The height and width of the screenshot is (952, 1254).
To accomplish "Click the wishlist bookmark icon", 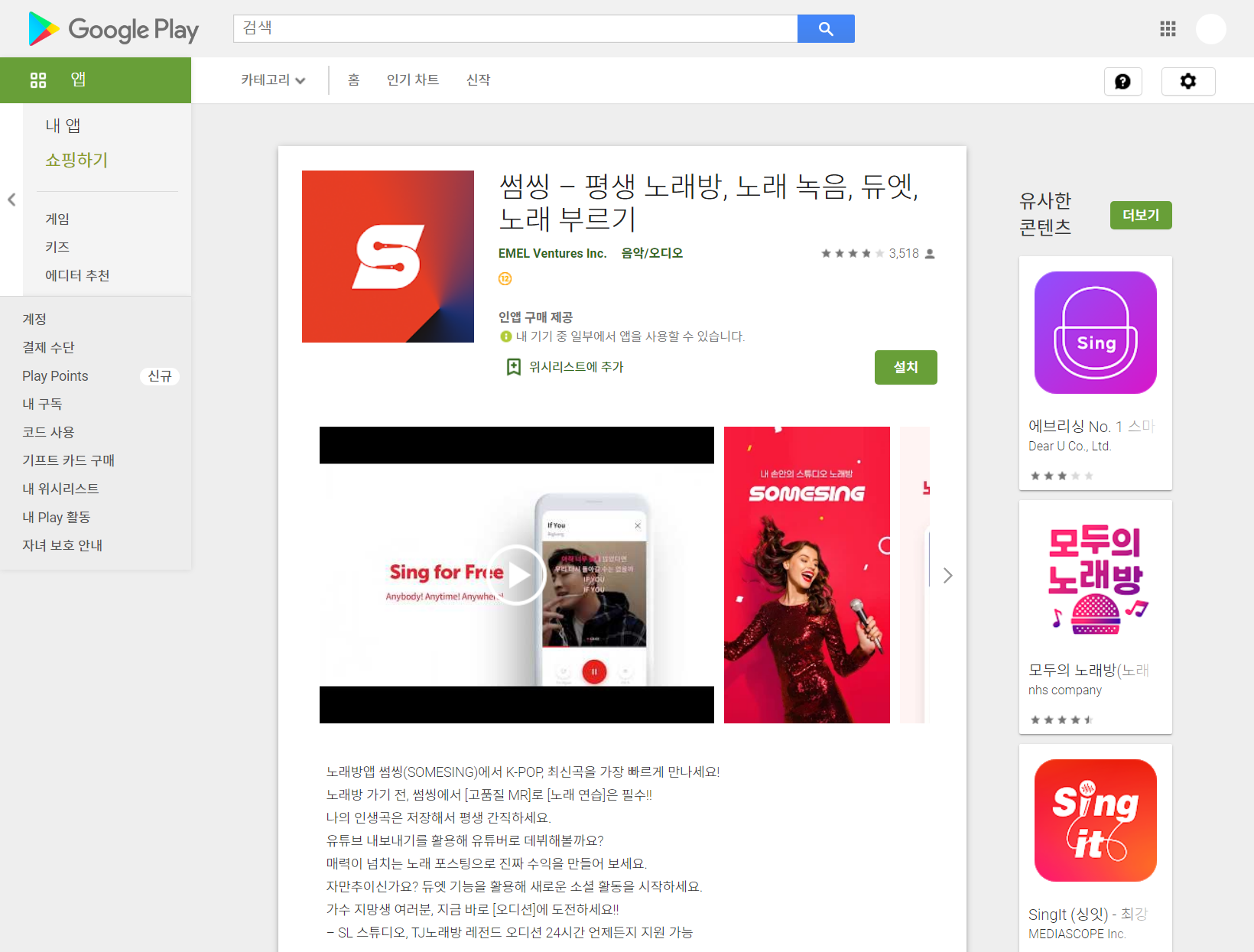I will pyautogui.click(x=514, y=367).
